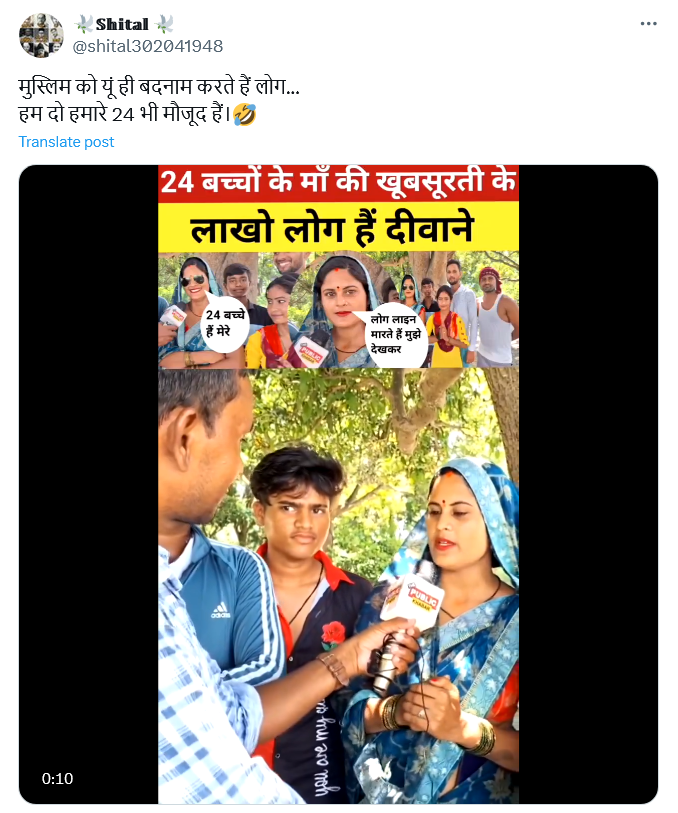Click the rose emblem on the boy's shirt
This screenshot has width=678, height=813.
[332, 636]
